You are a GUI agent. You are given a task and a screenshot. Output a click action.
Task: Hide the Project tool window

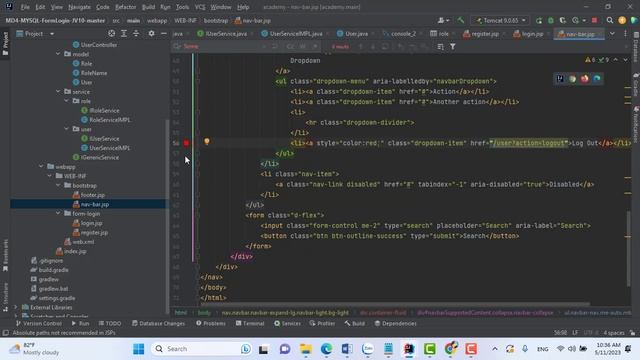pos(164,33)
